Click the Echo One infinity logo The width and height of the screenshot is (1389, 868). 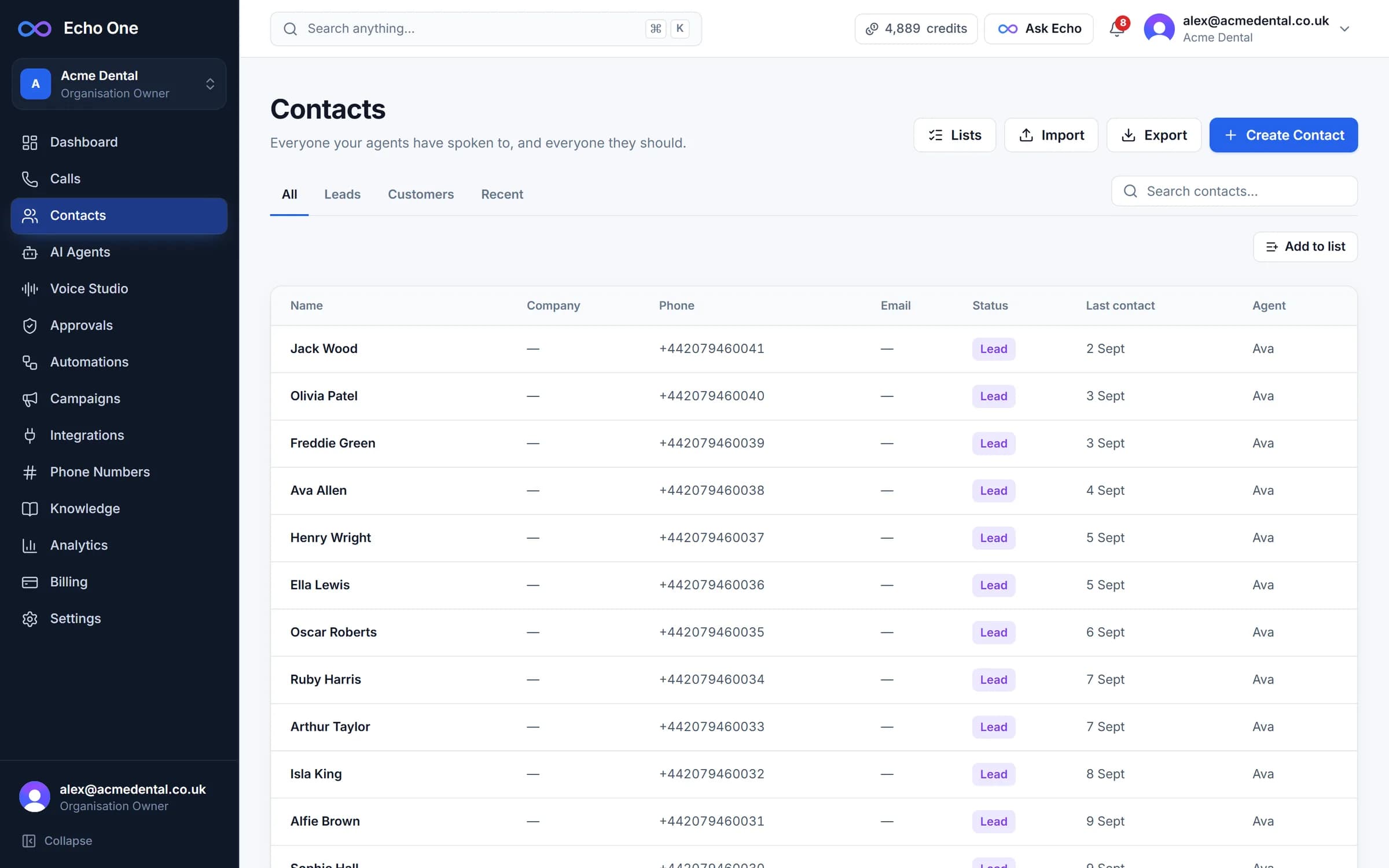[x=35, y=28]
